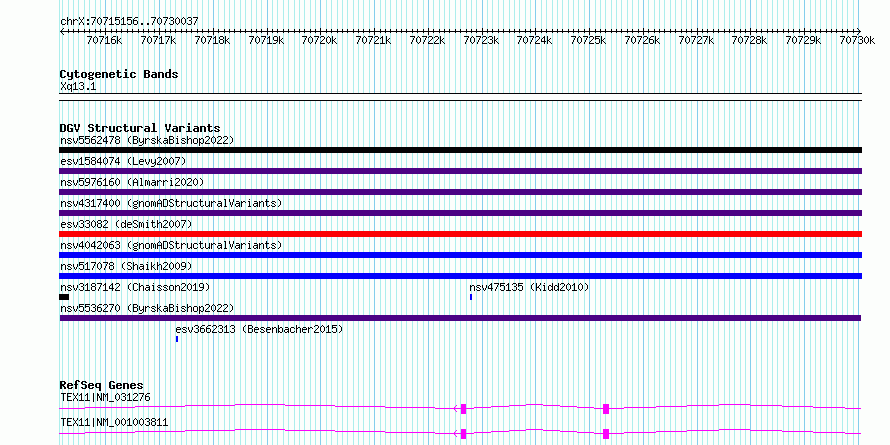Open the nsv5976160 (Almarri2020) label
Viewport: 890px width, 445px height.
click(x=132, y=182)
